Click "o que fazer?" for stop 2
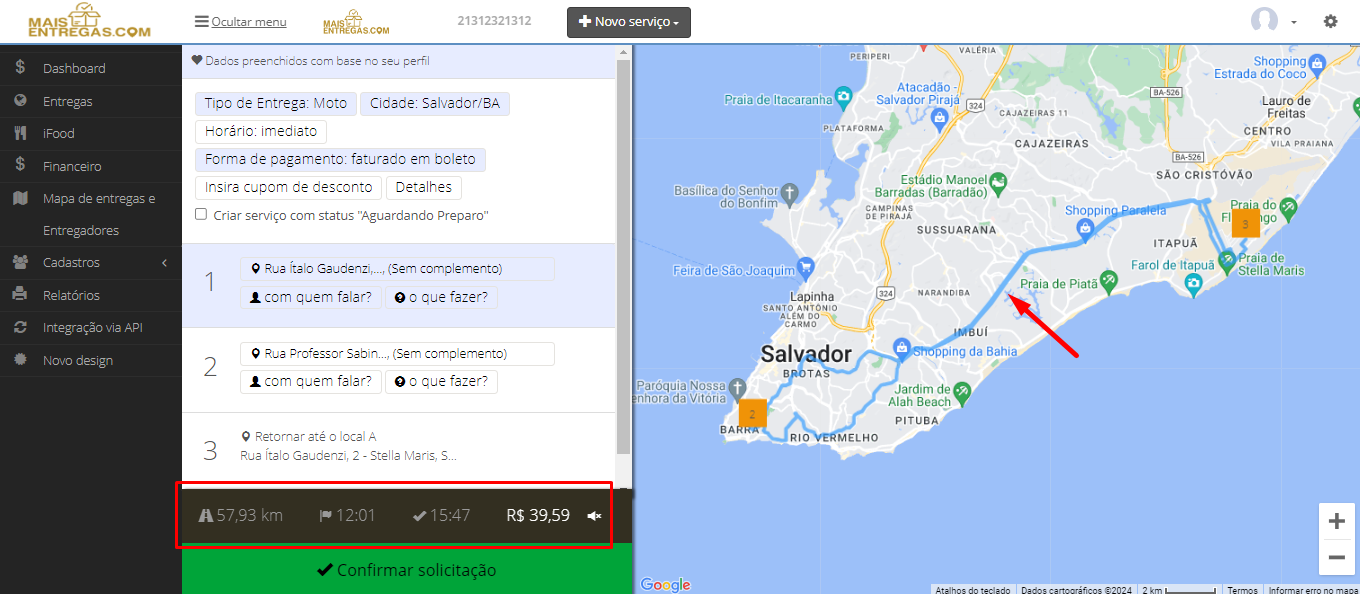This screenshot has width=1360, height=594. (x=441, y=381)
